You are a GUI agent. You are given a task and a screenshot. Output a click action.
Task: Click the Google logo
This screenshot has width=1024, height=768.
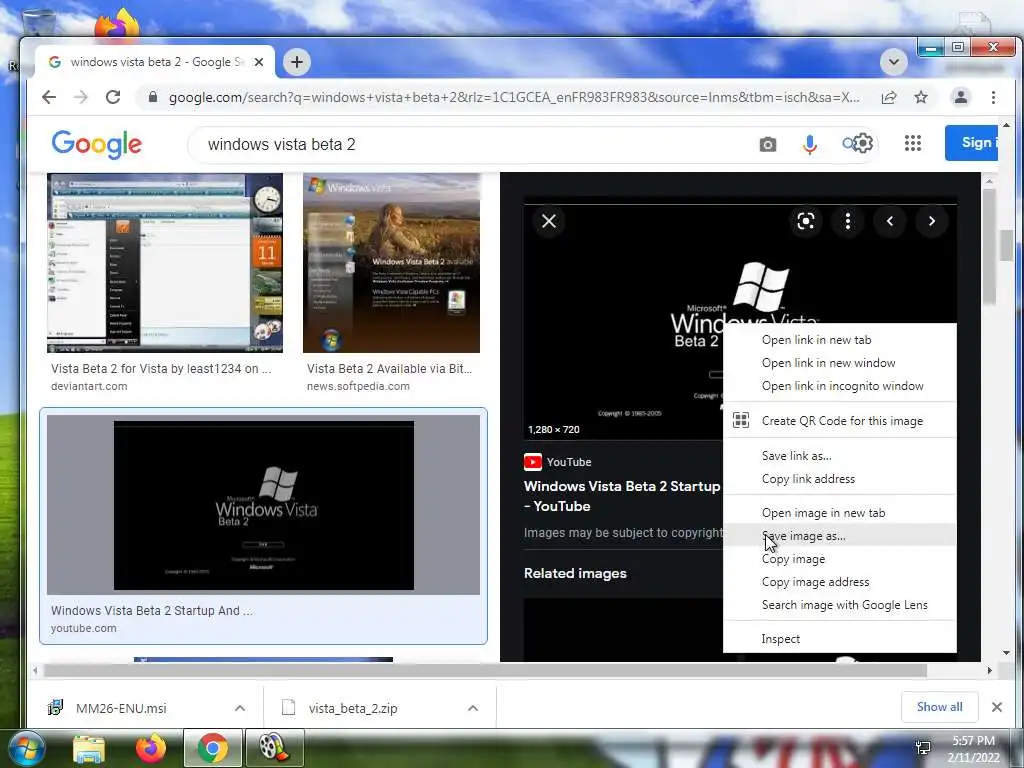97,144
